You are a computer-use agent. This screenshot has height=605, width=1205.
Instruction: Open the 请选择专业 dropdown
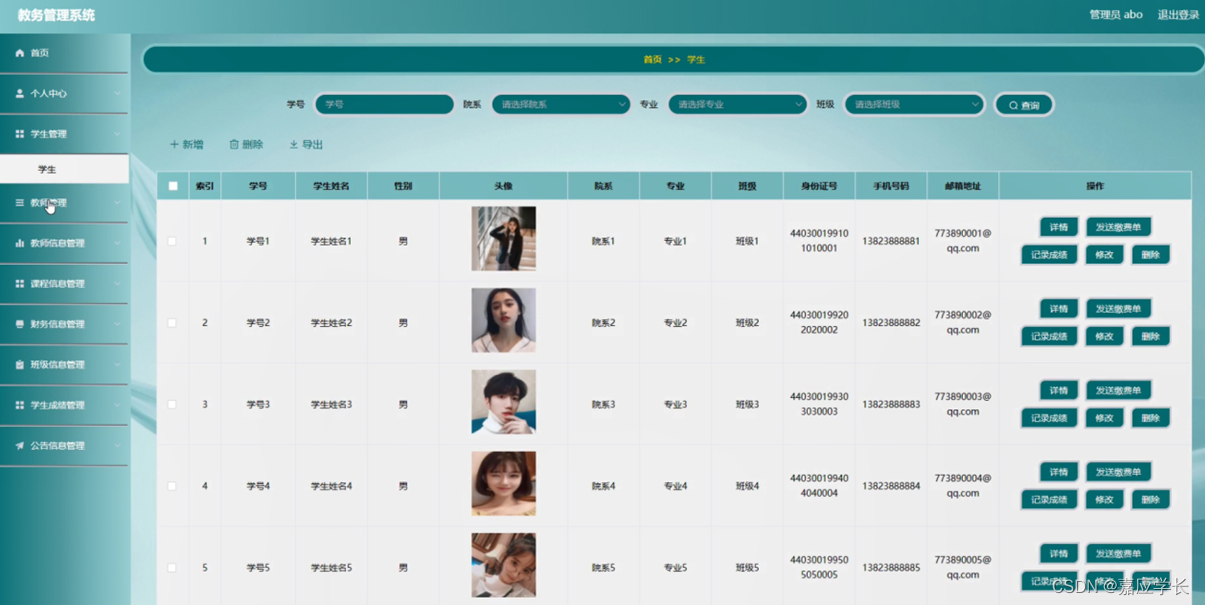[x=738, y=104]
